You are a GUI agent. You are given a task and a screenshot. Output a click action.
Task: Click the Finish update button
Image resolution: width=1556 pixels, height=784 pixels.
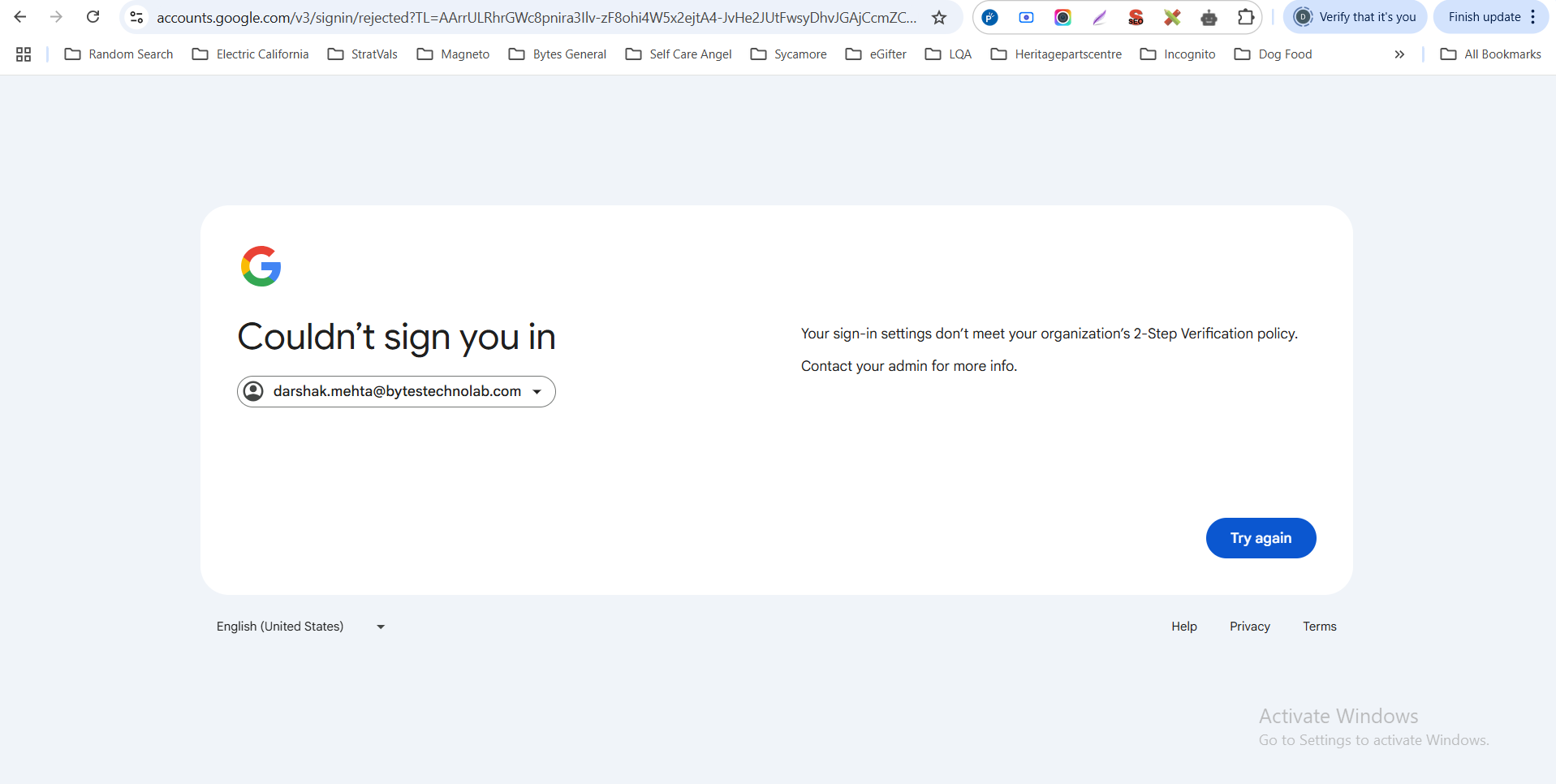point(1484,17)
